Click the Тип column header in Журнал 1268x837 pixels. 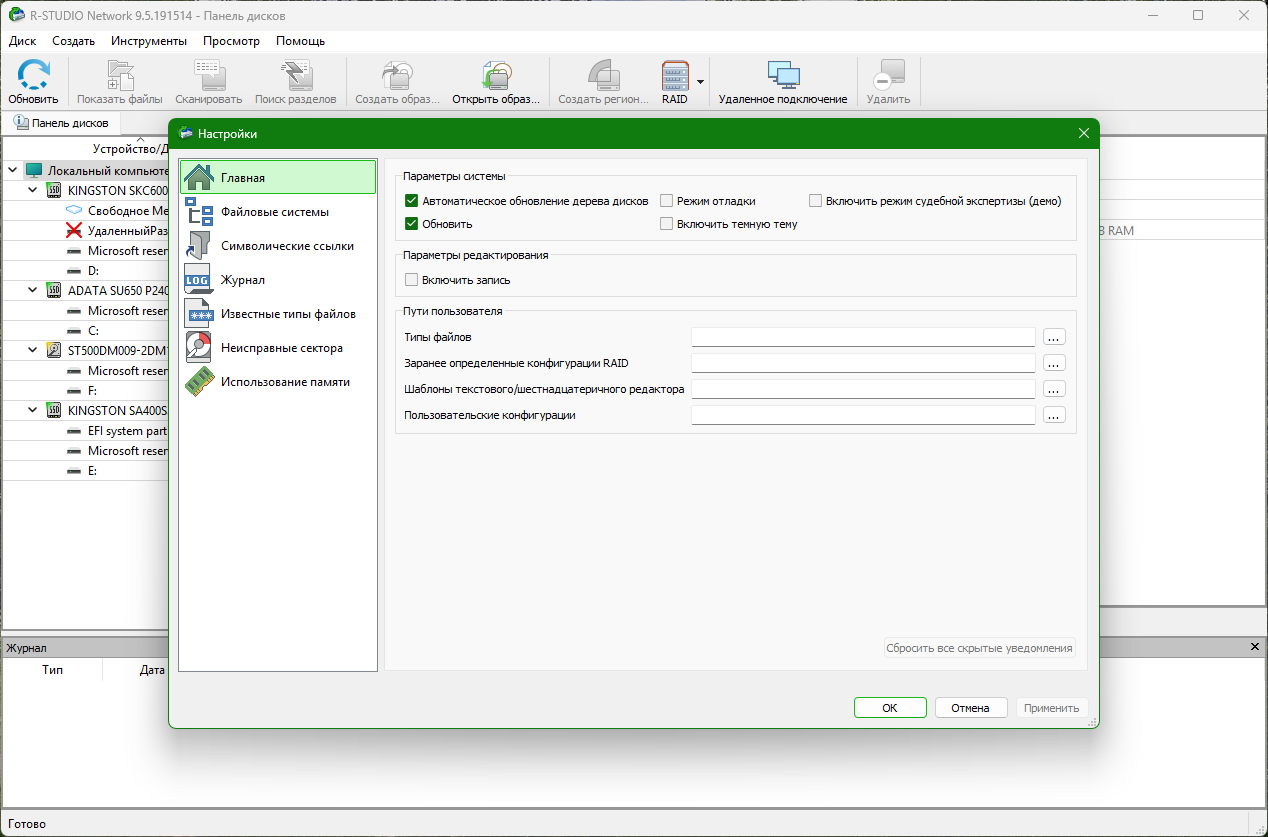(53, 670)
